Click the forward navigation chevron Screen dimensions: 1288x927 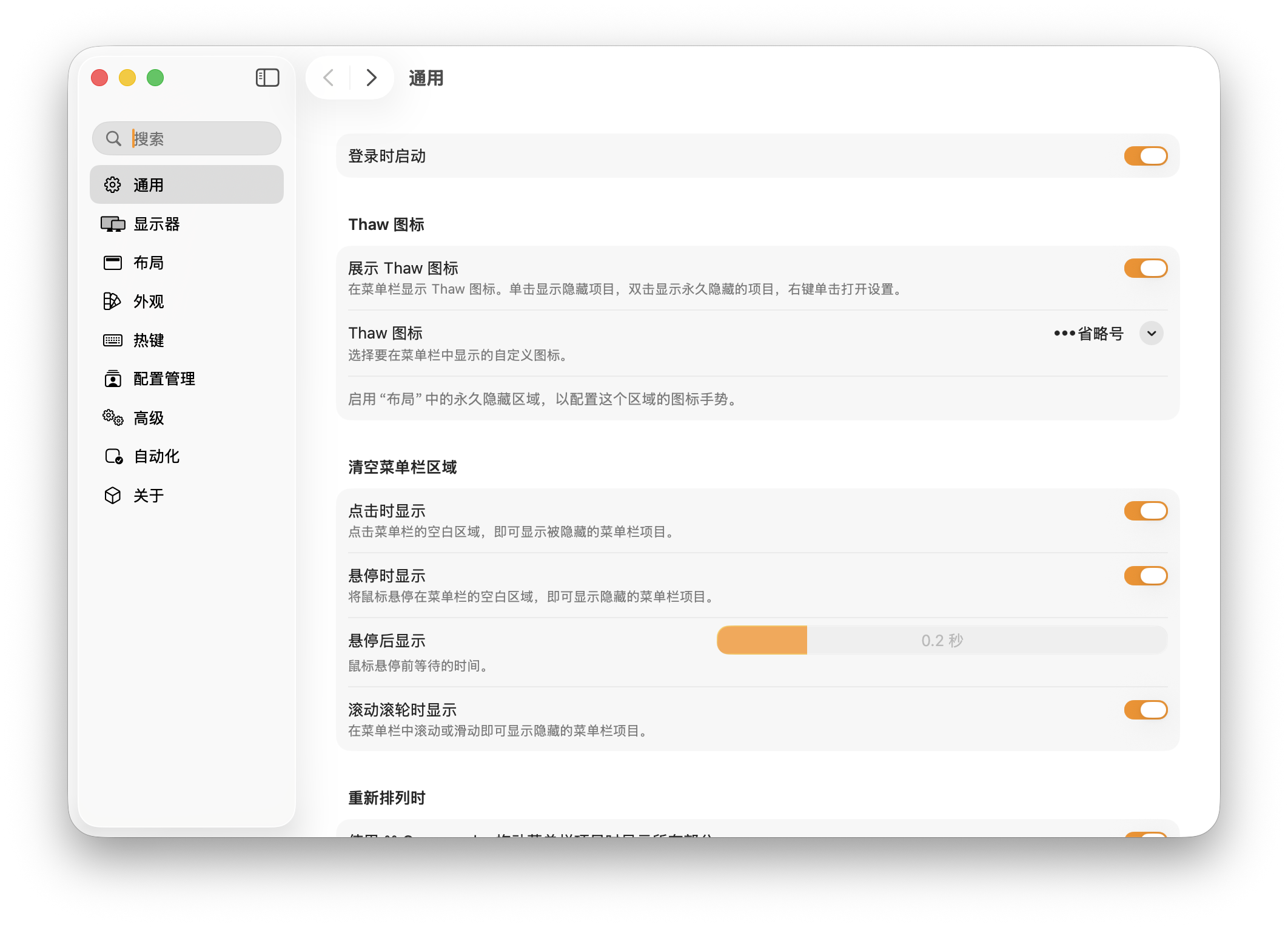click(x=372, y=78)
